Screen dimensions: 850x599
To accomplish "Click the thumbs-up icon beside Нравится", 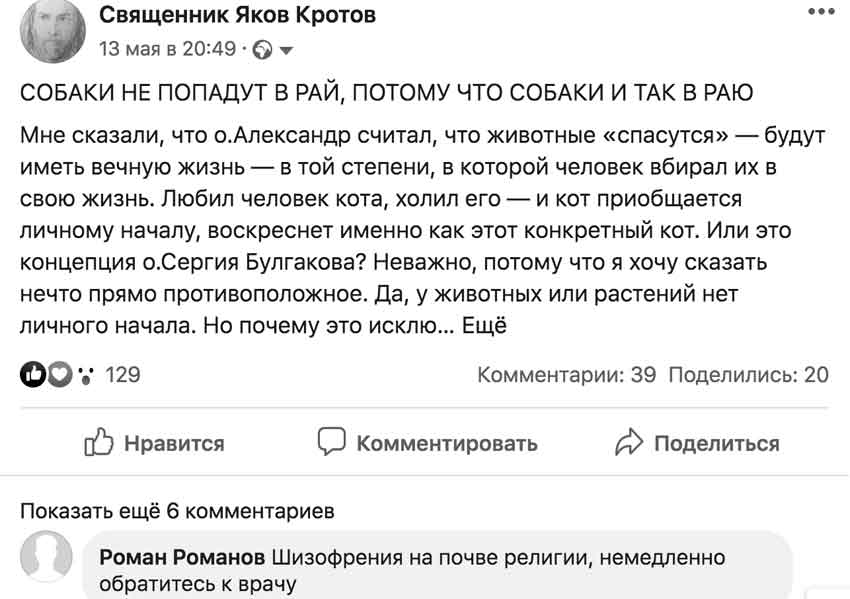I will (99, 442).
